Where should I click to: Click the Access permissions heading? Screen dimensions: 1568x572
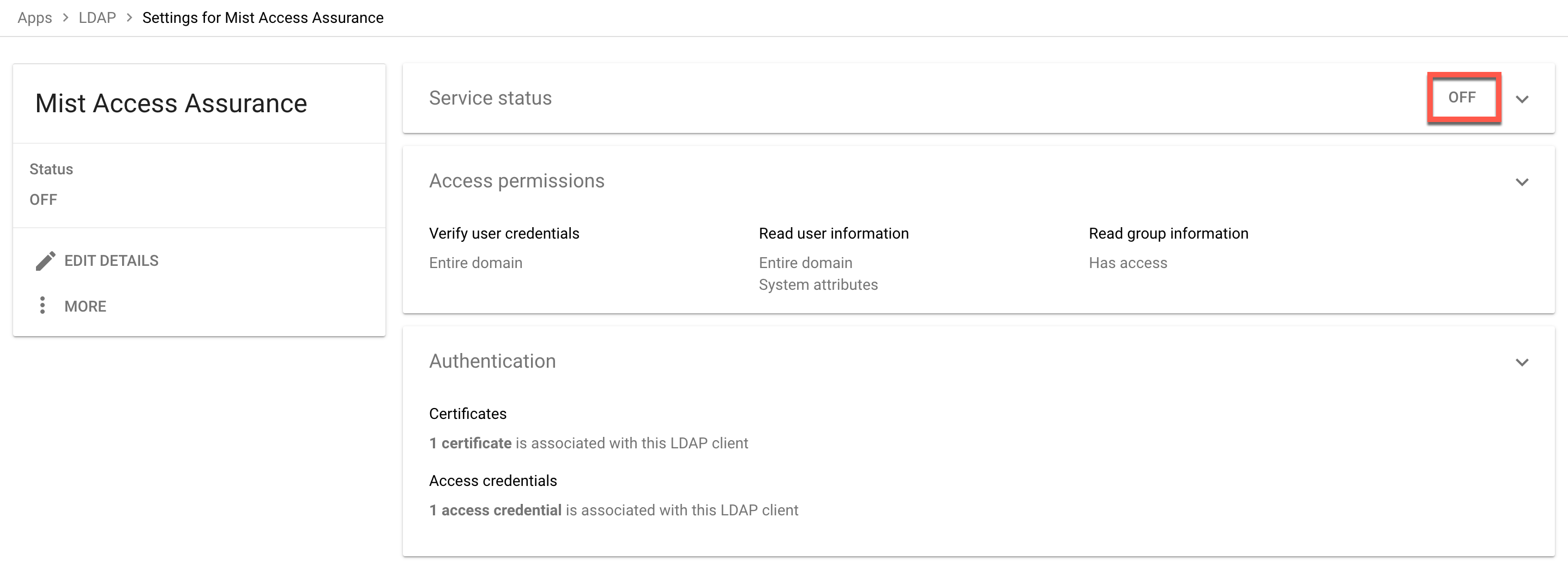tap(516, 181)
